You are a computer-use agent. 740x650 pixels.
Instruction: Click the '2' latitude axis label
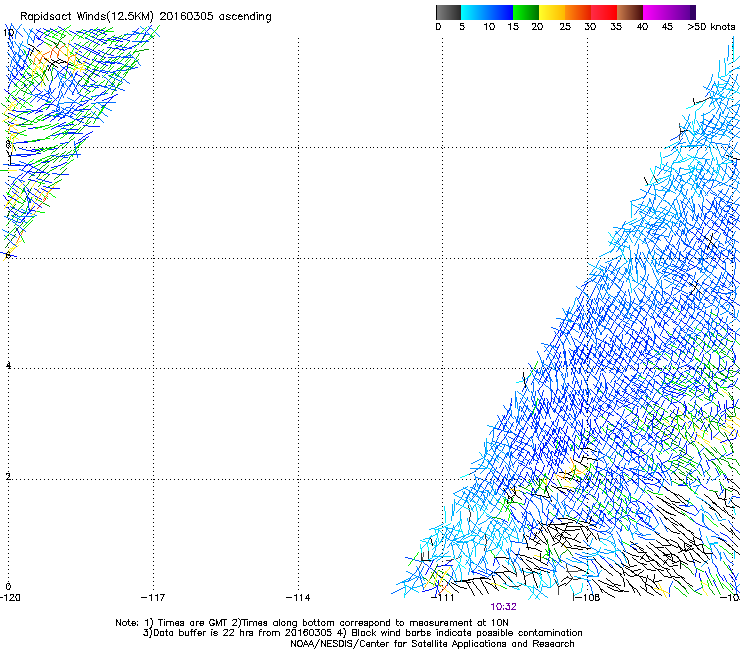tap(8, 476)
